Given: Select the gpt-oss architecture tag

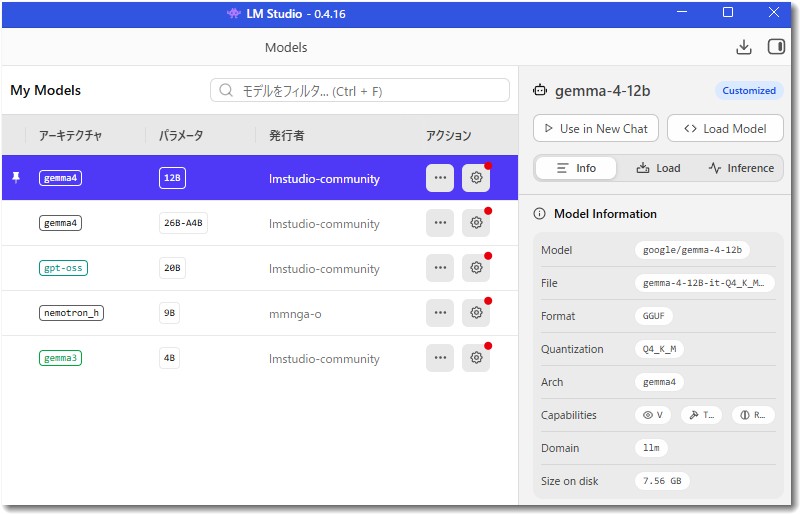Looking at the screenshot, I should [63, 268].
